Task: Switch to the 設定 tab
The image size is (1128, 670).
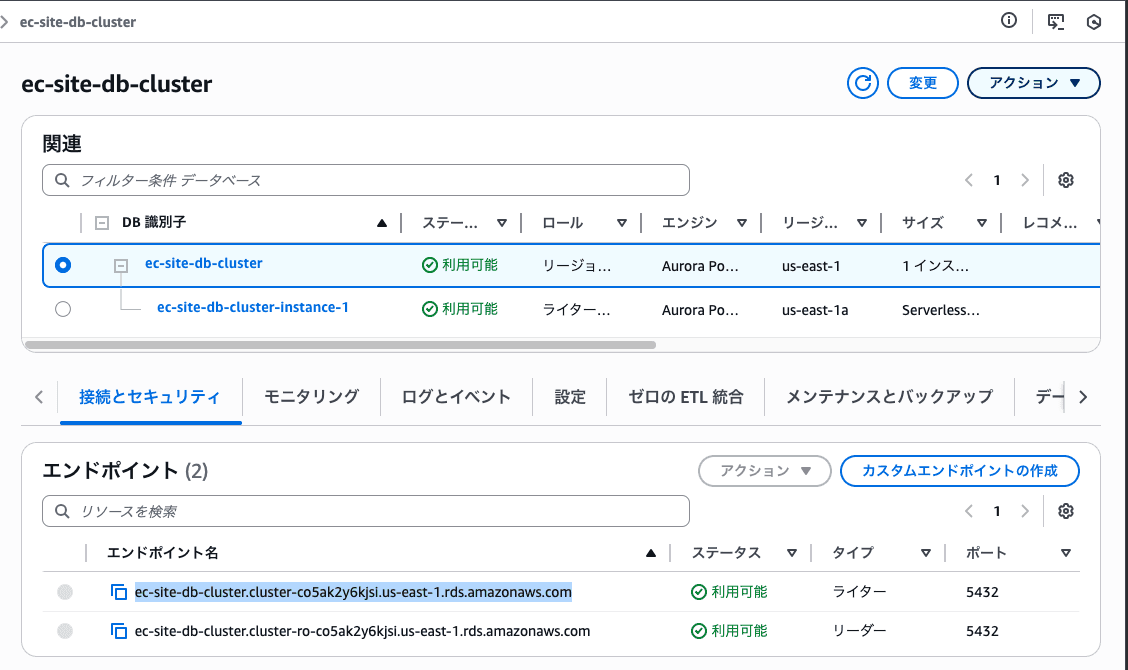Action: tap(569, 396)
